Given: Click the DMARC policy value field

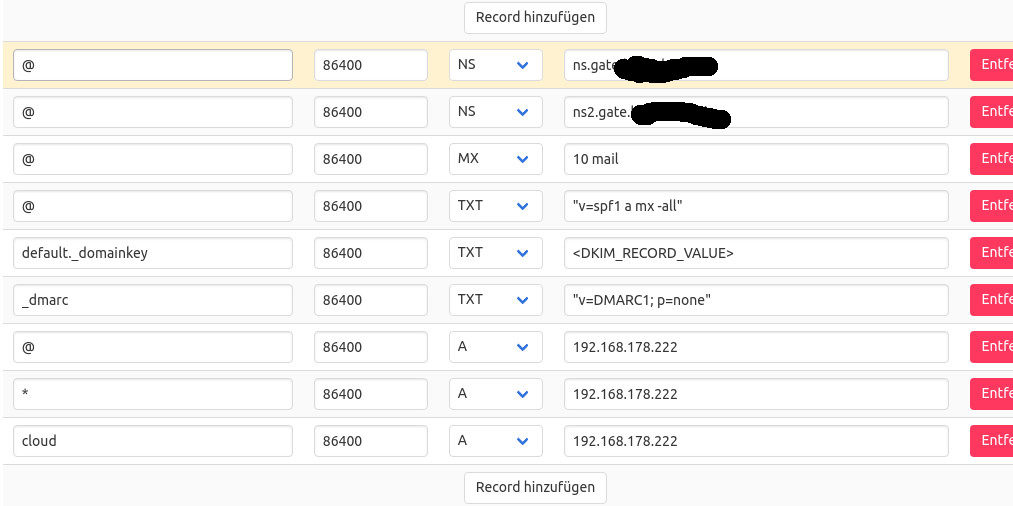Looking at the screenshot, I should pyautogui.click(x=755, y=300).
